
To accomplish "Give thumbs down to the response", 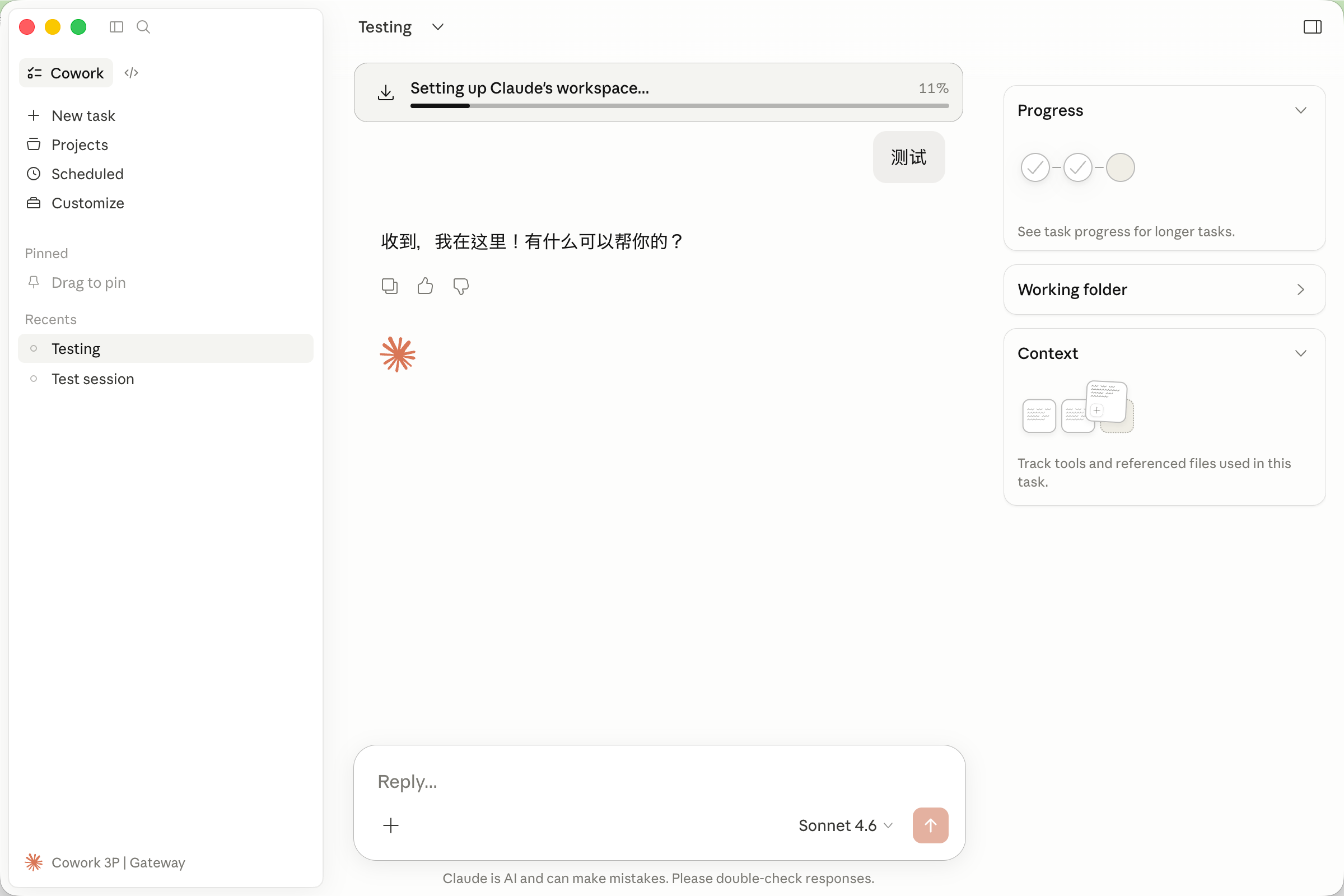I will coord(460,286).
